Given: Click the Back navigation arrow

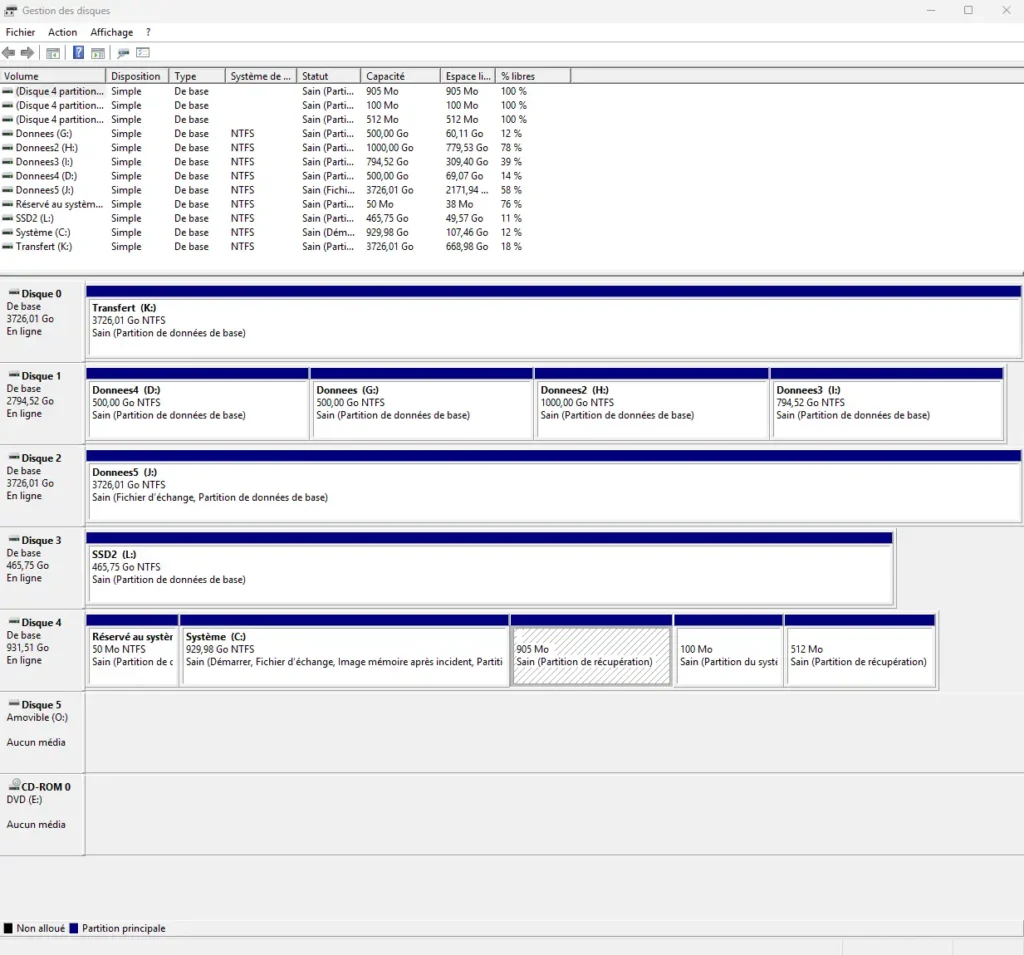Looking at the screenshot, I should click(x=9, y=52).
